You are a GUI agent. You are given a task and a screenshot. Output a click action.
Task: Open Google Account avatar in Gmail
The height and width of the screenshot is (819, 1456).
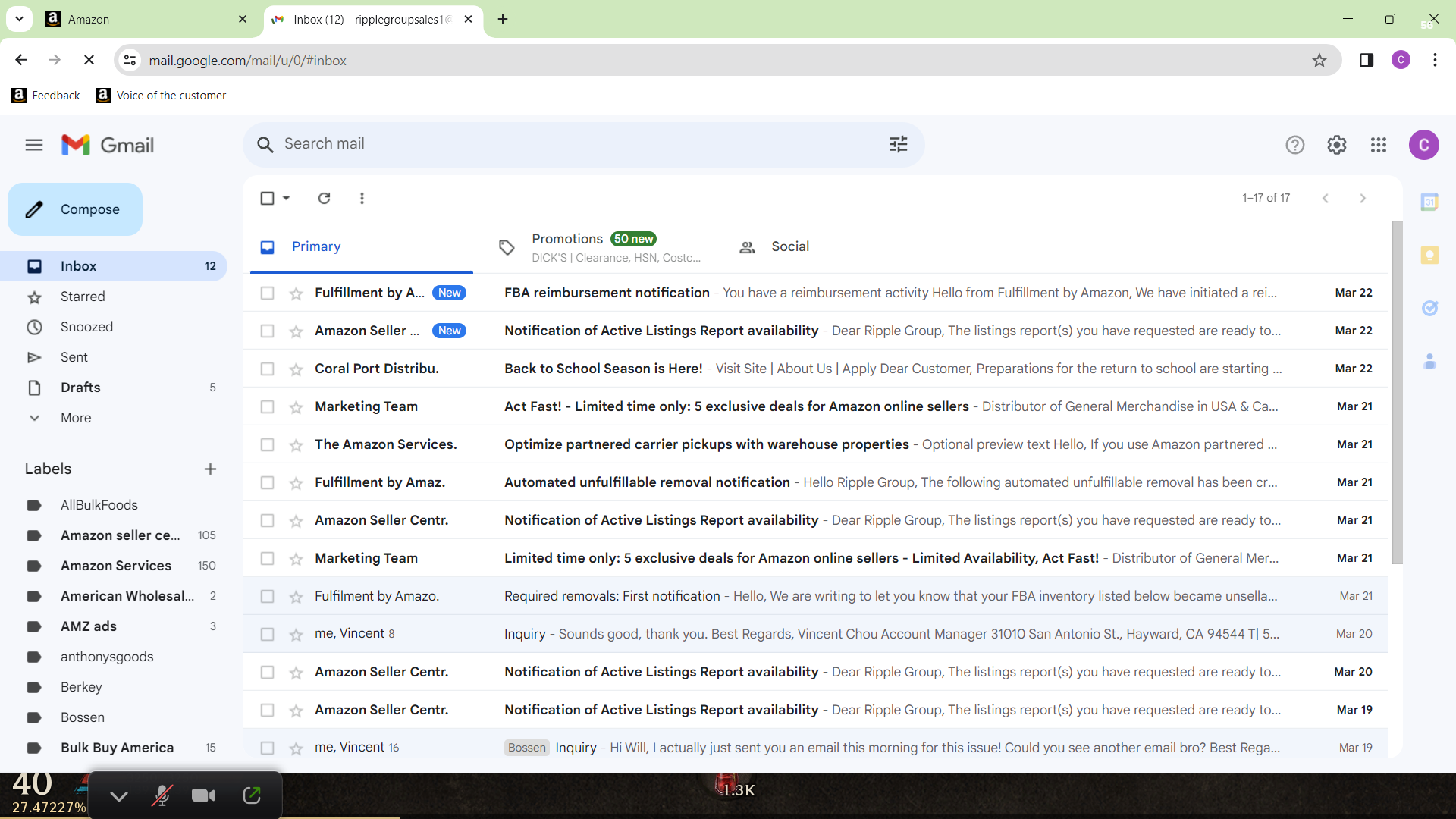coord(1424,145)
